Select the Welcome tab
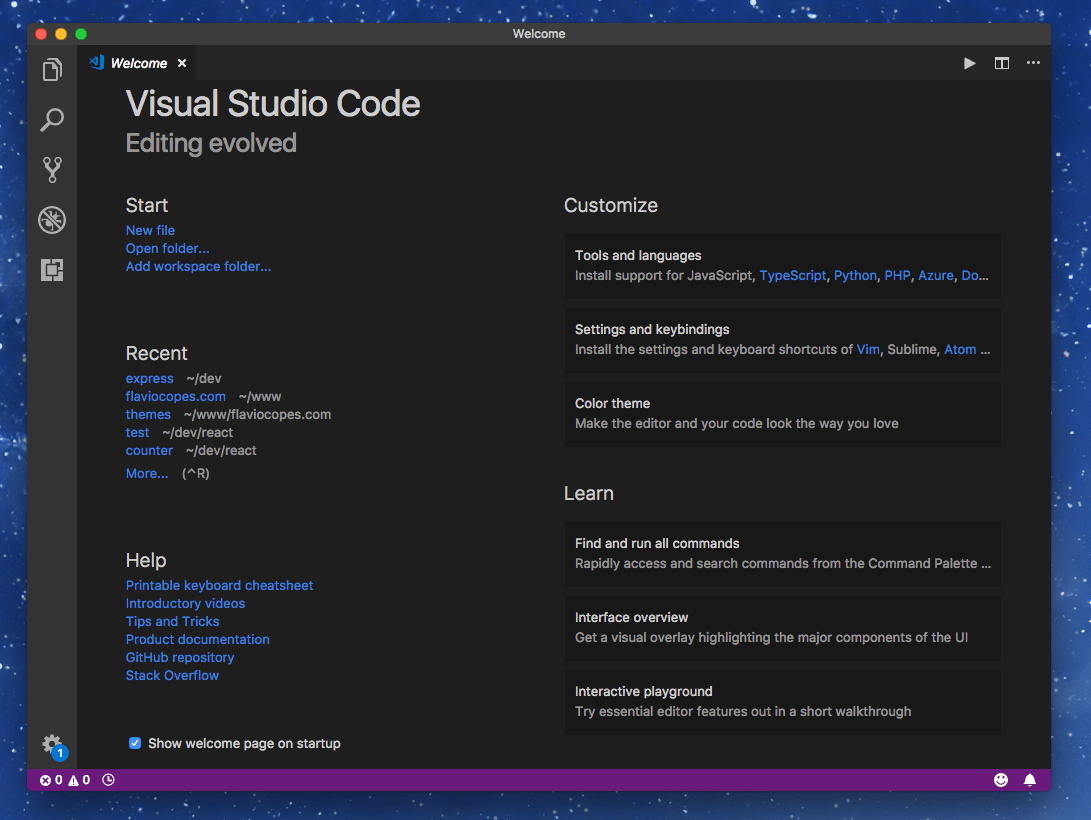 [138, 63]
